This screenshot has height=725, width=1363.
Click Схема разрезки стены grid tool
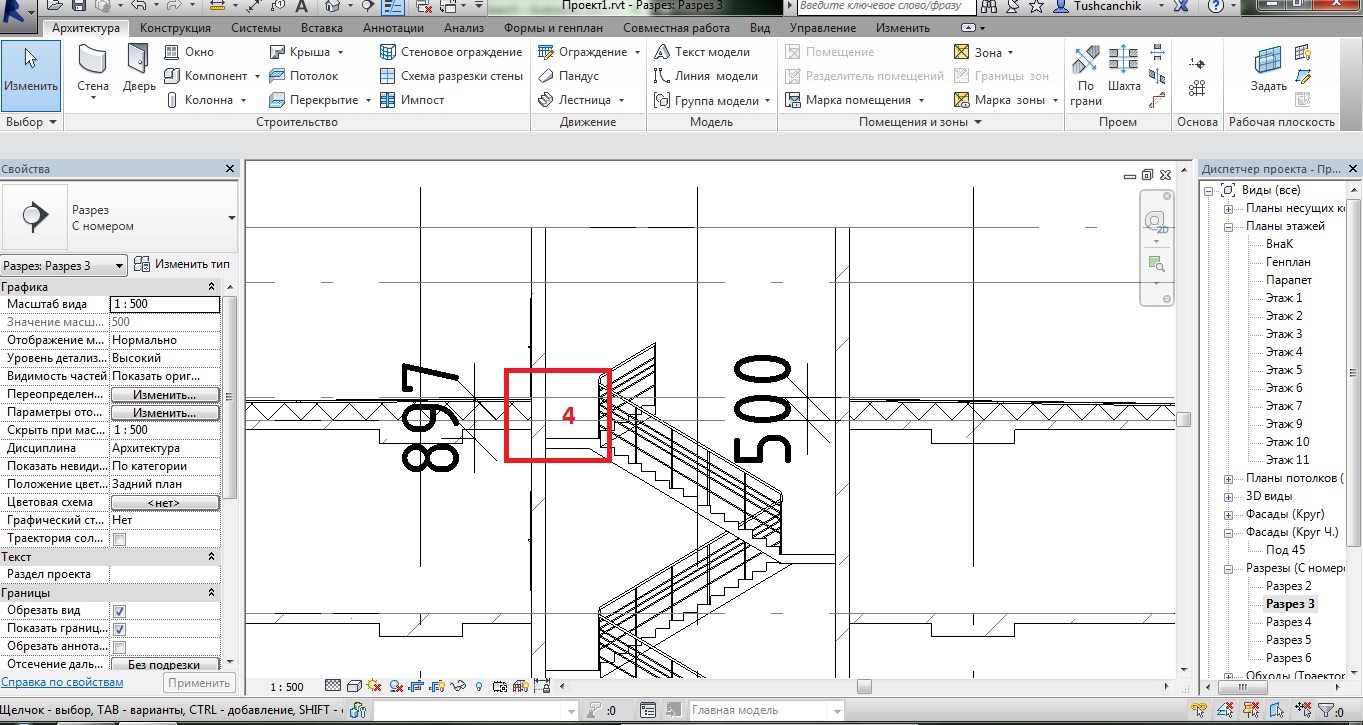(x=451, y=76)
